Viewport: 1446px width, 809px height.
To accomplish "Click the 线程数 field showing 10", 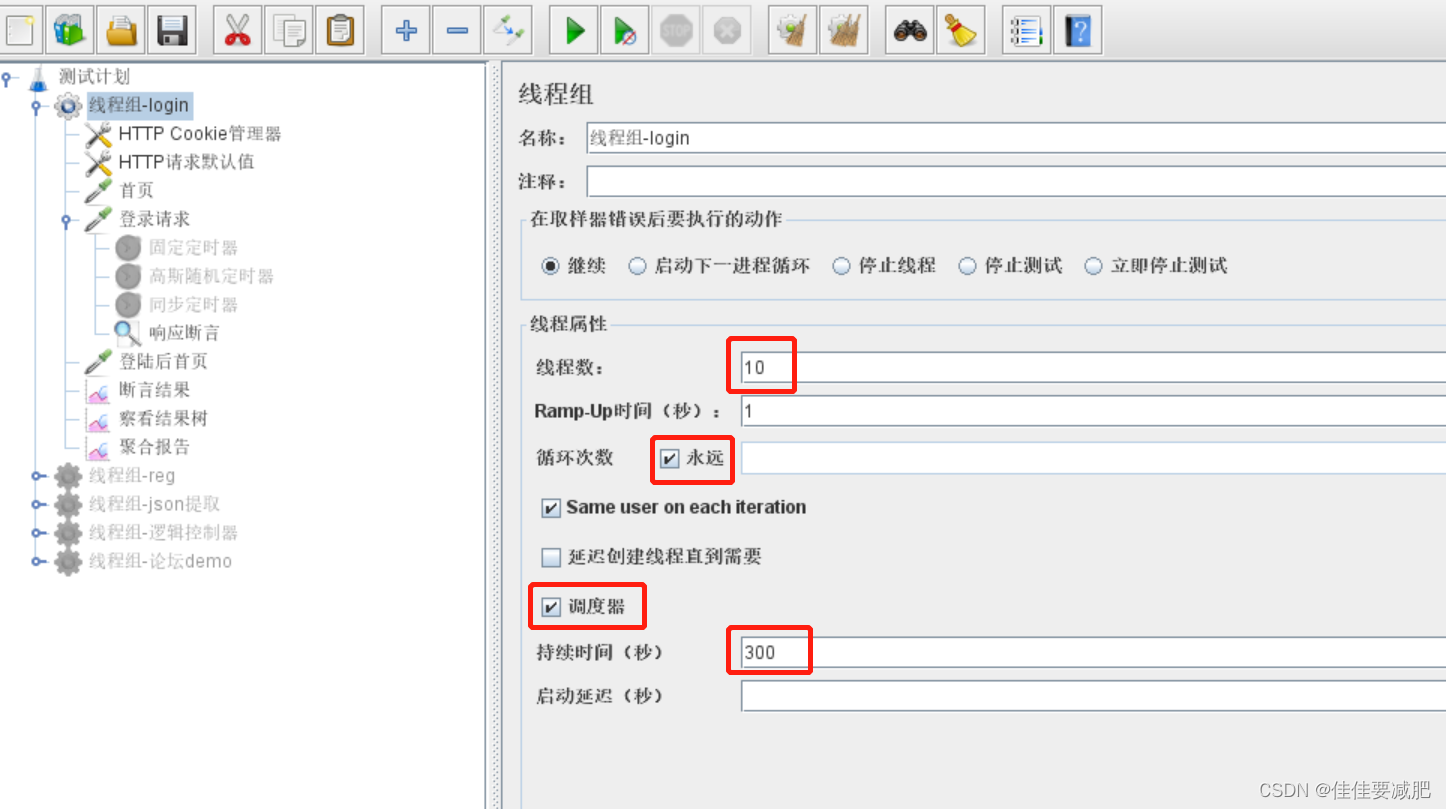I will pos(1092,367).
